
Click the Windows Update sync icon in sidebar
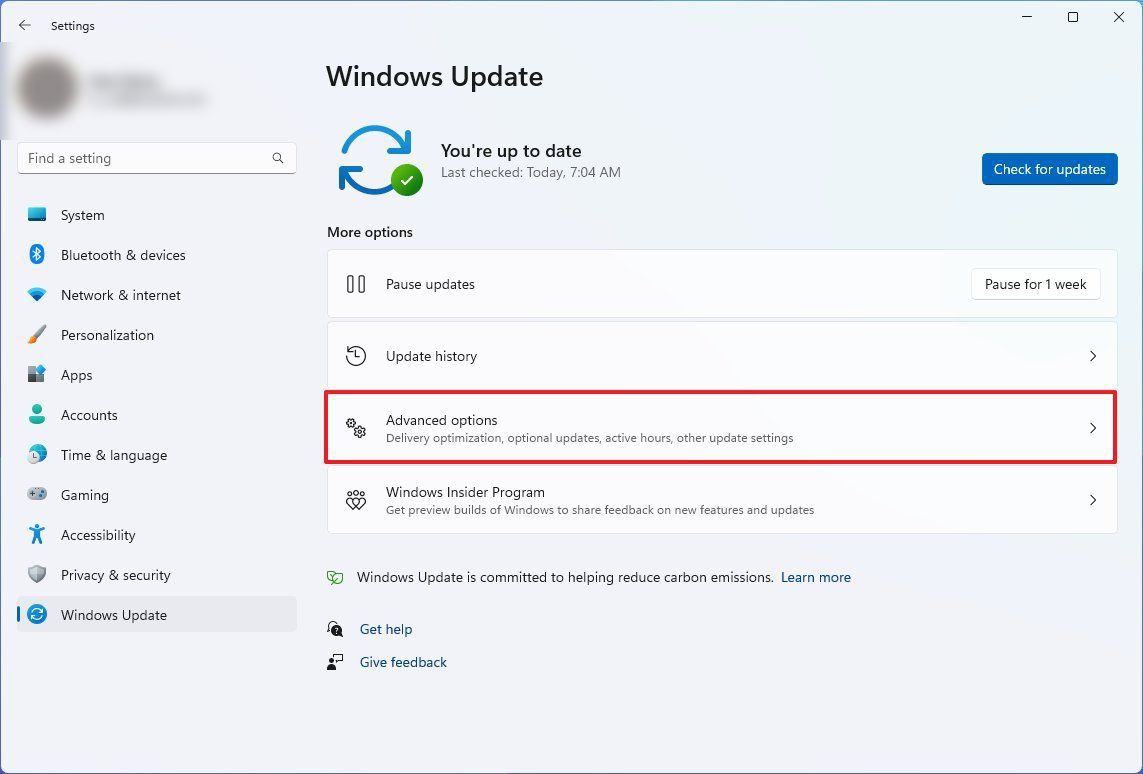click(x=36, y=614)
